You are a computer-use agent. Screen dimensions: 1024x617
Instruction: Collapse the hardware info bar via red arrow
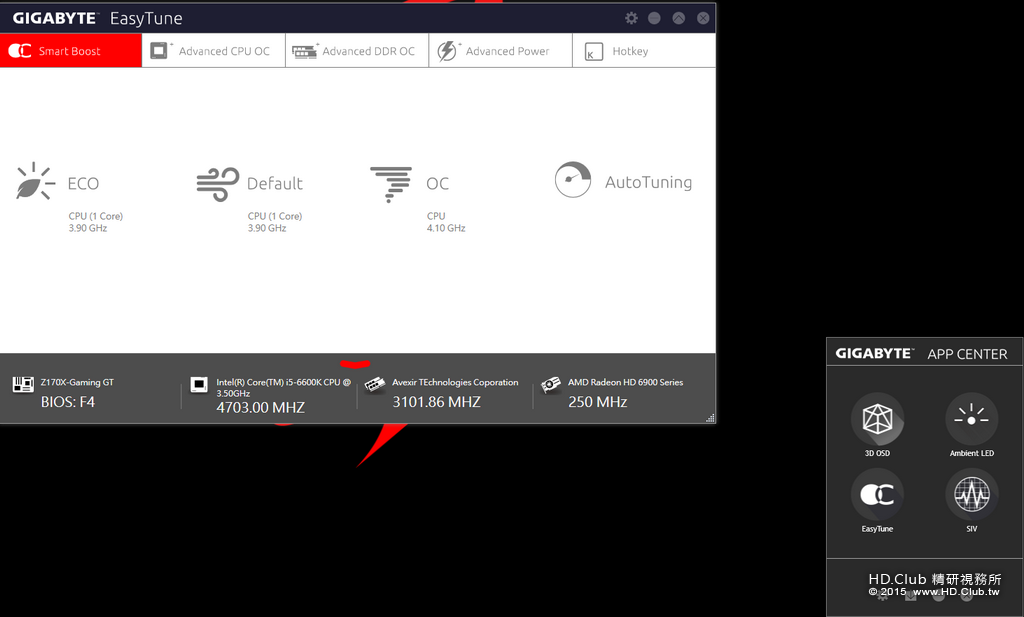tap(355, 364)
